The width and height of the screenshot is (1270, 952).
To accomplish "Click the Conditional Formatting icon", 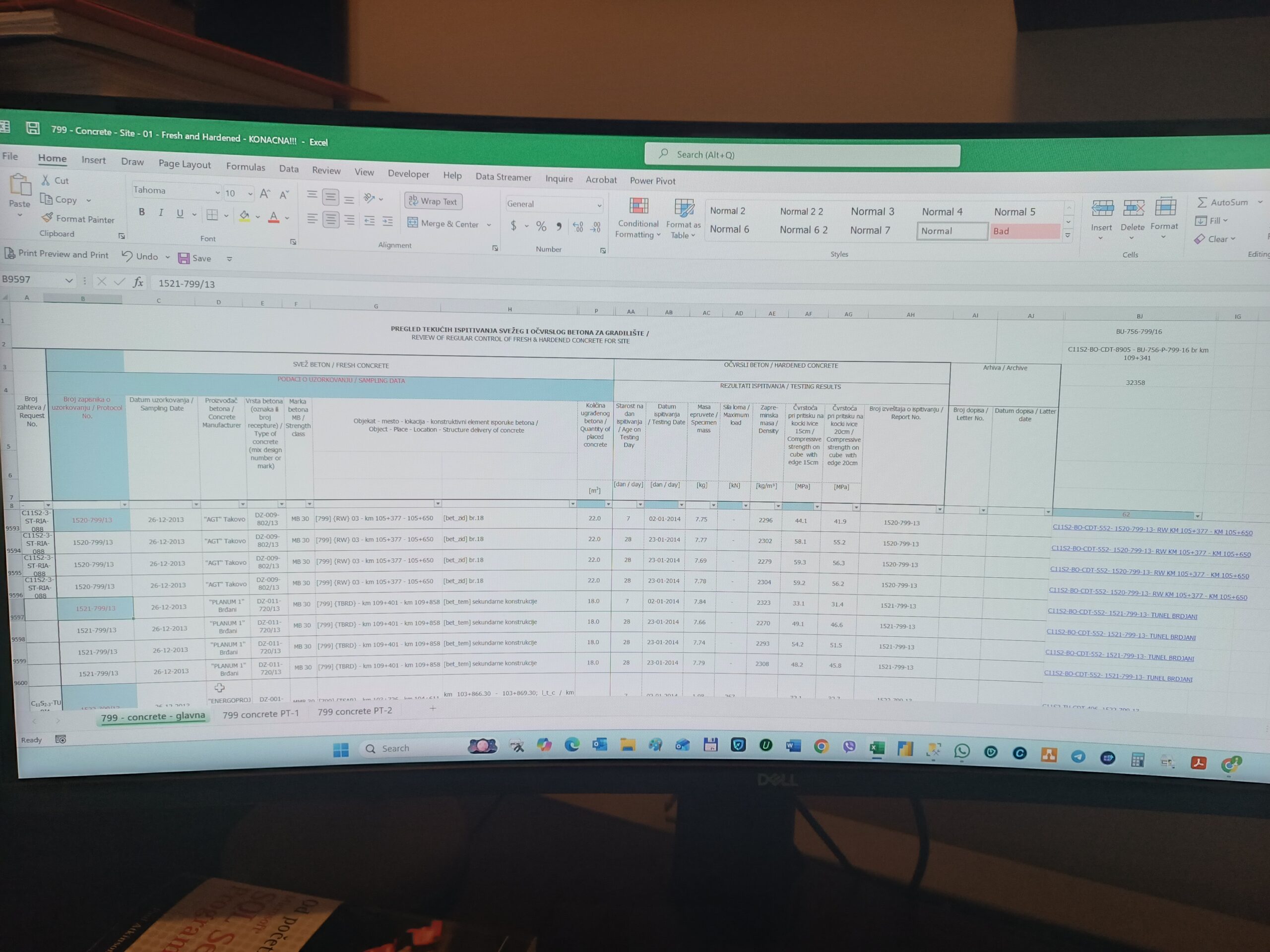I will click(638, 206).
